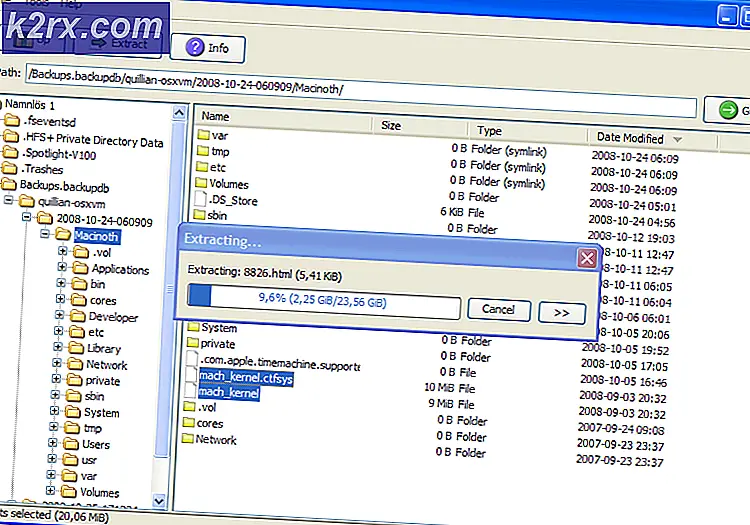Expand the Developer tree node

(x=59, y=315)
